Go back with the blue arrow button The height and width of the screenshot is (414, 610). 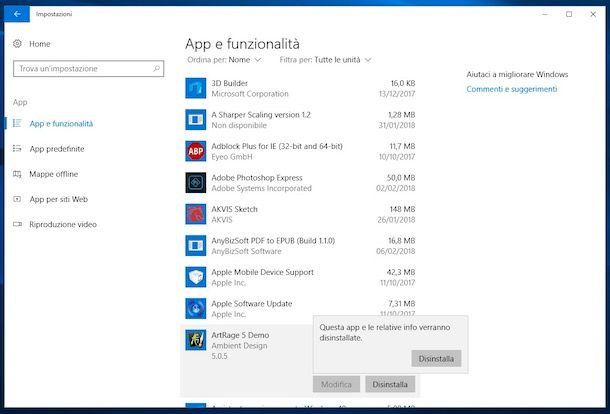pos(17,14)
